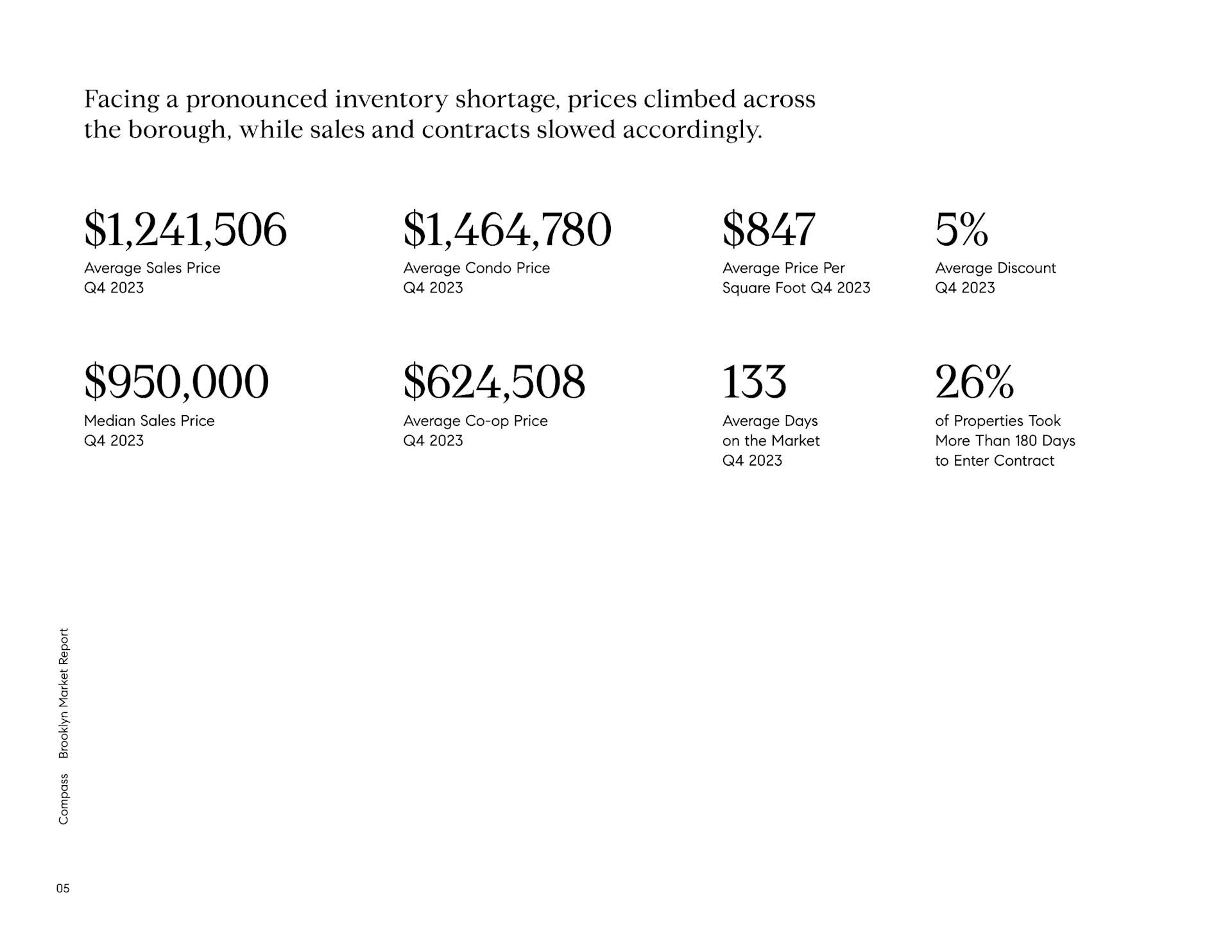Click the headline about inventory shortage
Screen dimensions: 1232x952
click(450, 114)
